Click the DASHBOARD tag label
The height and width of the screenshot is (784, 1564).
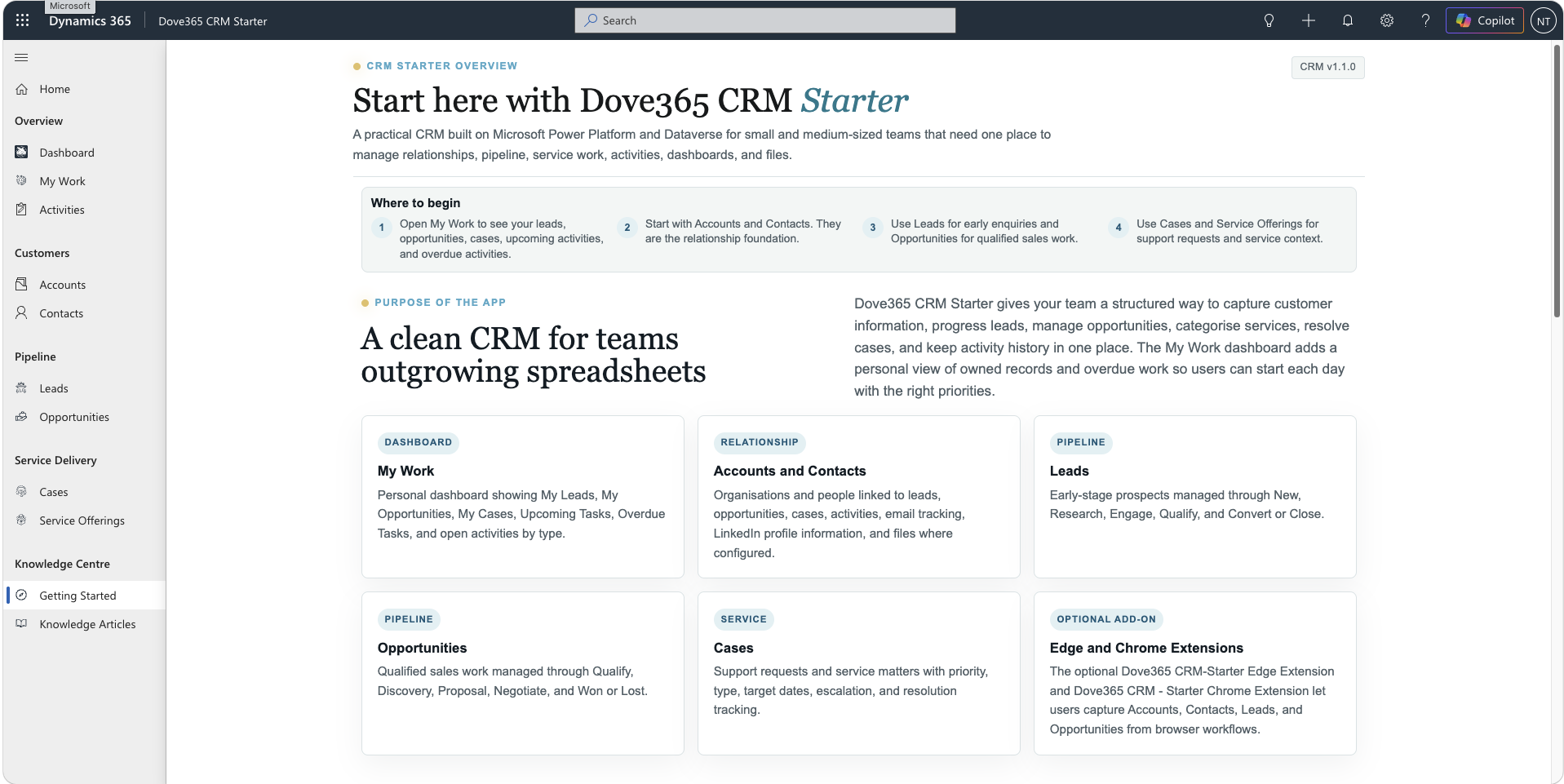(x=419, y=442)
